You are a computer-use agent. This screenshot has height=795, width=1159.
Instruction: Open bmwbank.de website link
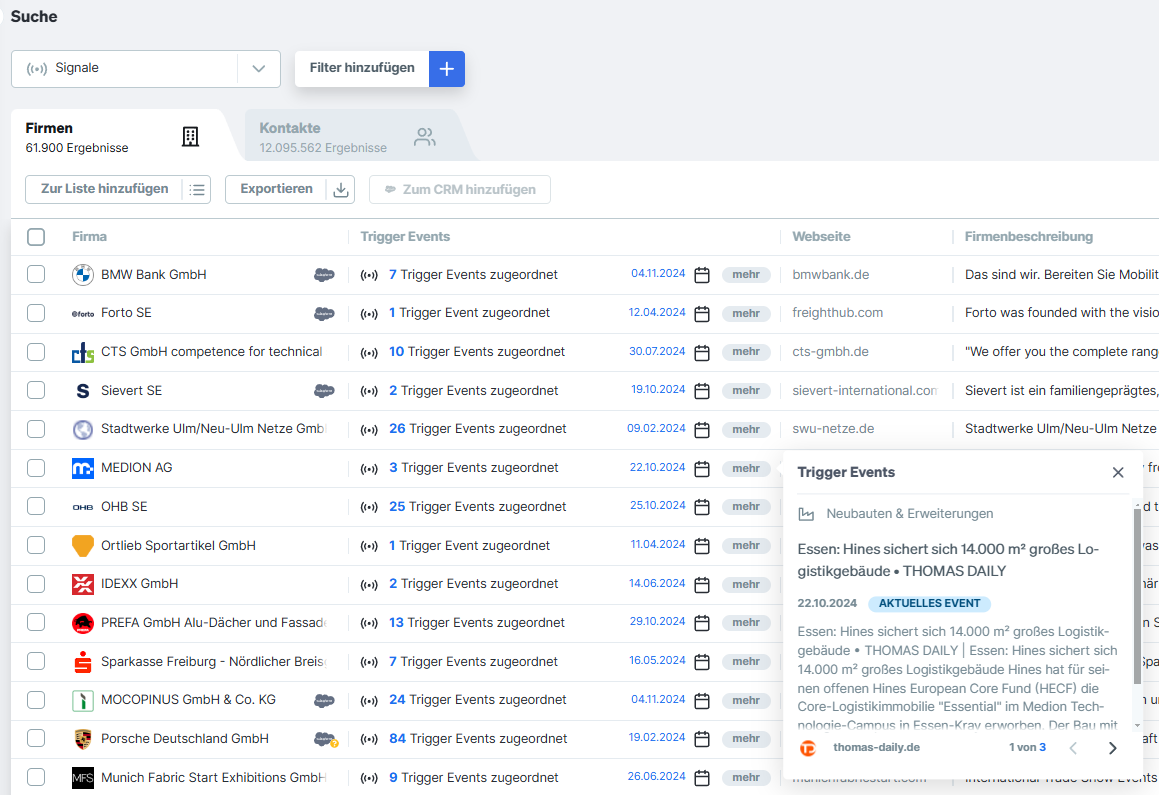tap(830, 275)
